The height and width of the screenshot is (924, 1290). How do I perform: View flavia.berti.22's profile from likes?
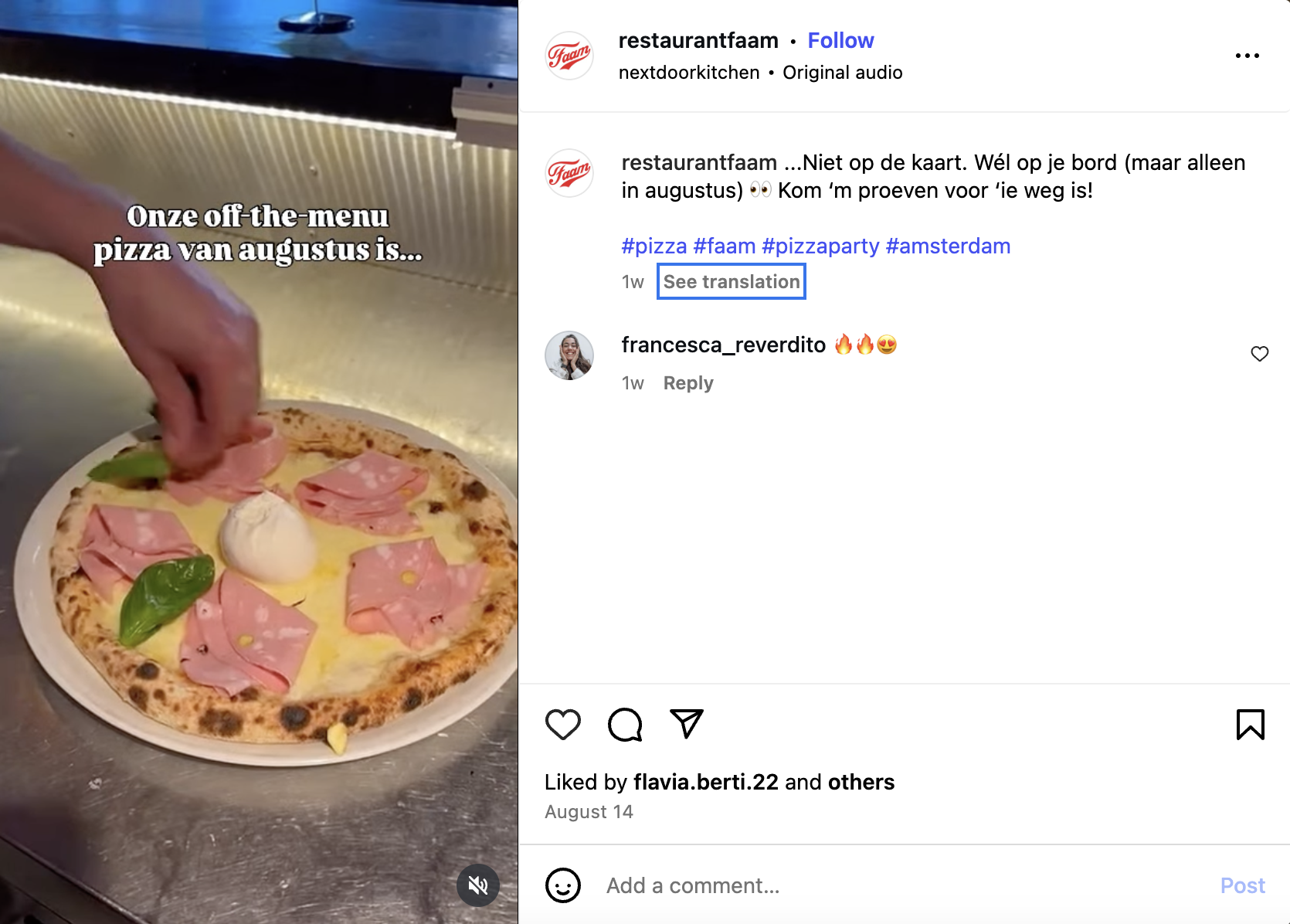pyautogui.click(x=705, y=782)
